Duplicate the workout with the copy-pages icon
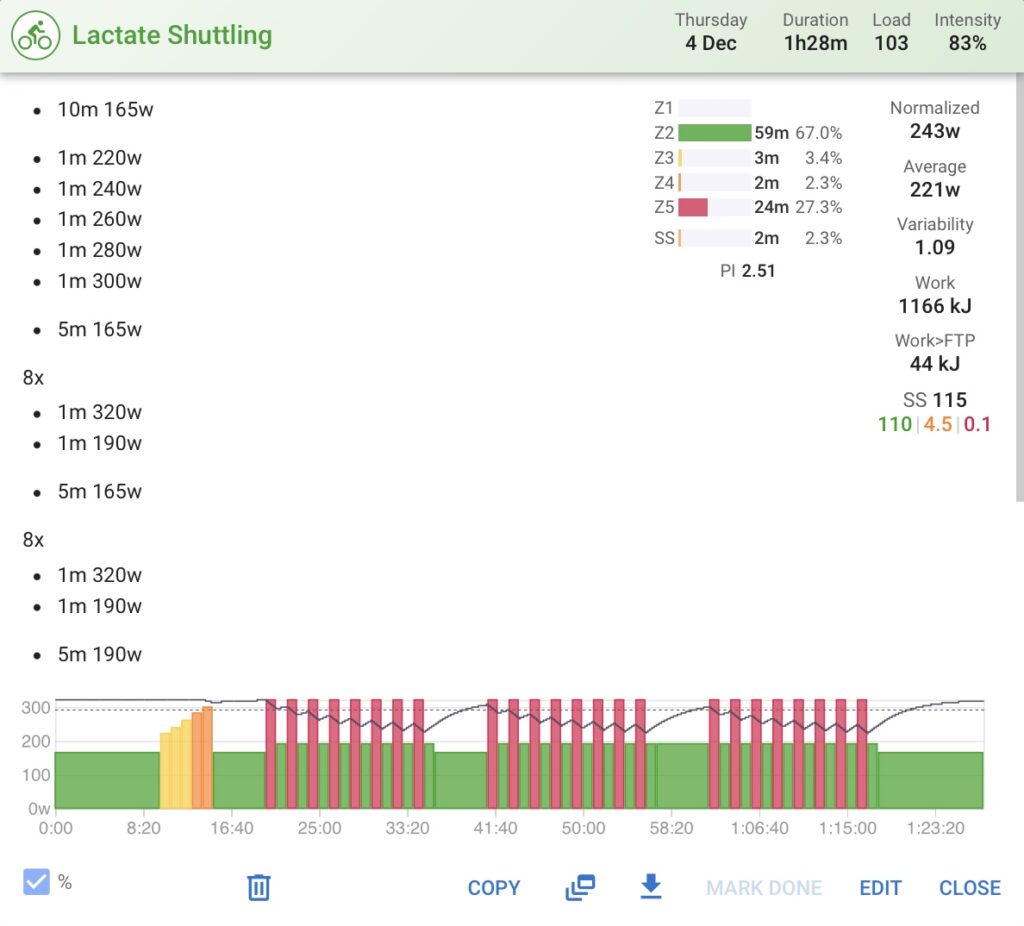 581,887
